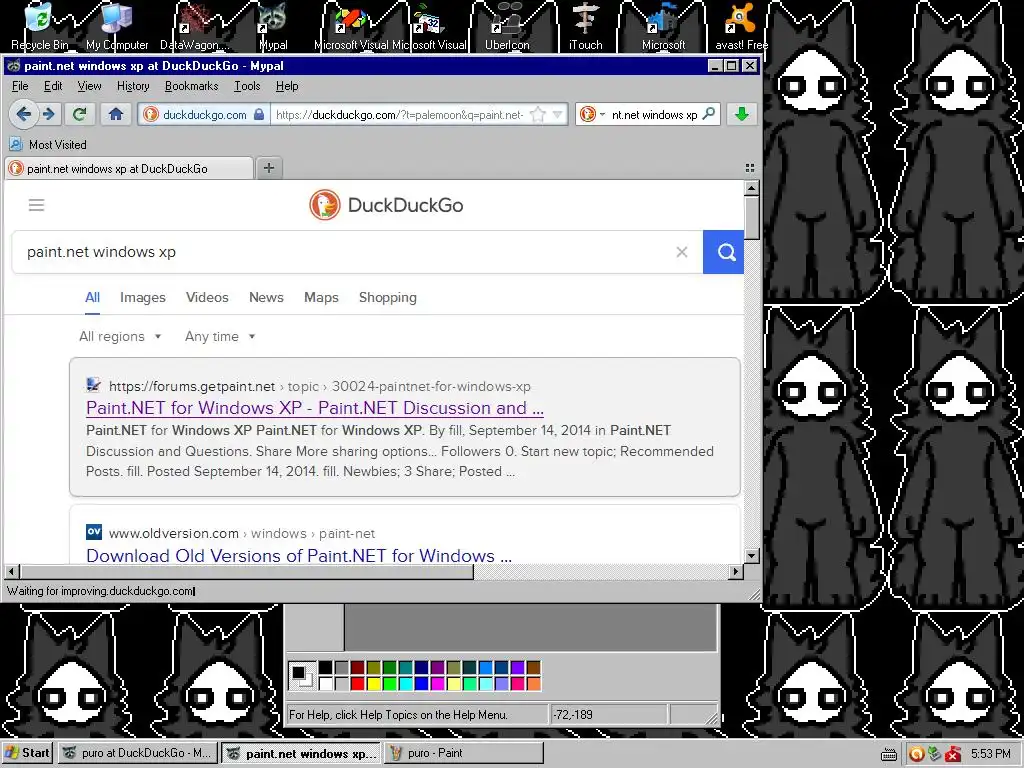Open the iTouch desktop icon
Image resolution: width=1024 pixels, height=768 pixels.
tap(585, 27)
